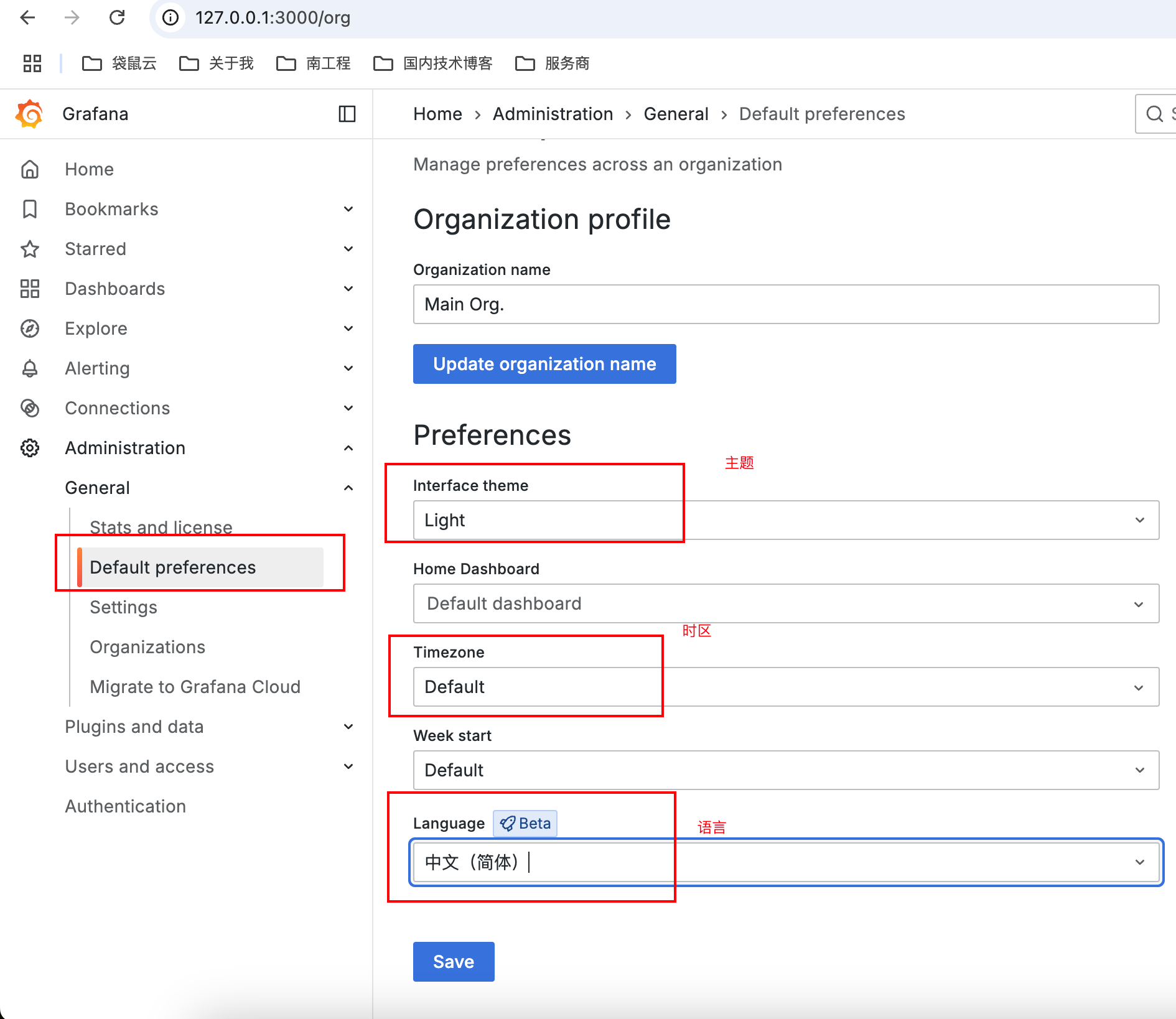Collapse the Administration section chevron
Viewport: 1176px width, 1019px height.
pyautogui.click(x=348, y=448)
